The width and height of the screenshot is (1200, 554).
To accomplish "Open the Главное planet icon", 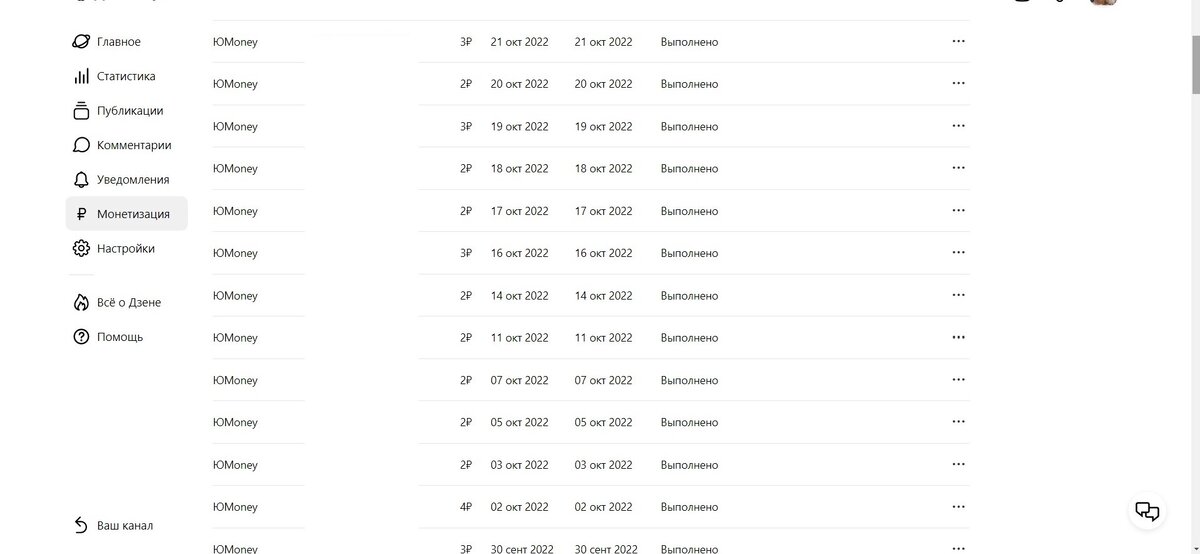I will [81, 42].
